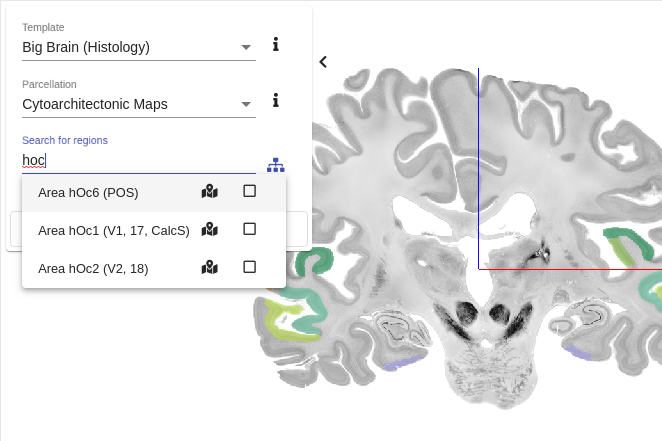Click map marker icon for Area hOc2
The width and height of the screenshot is (662, 441).
[x=209, y=268]
